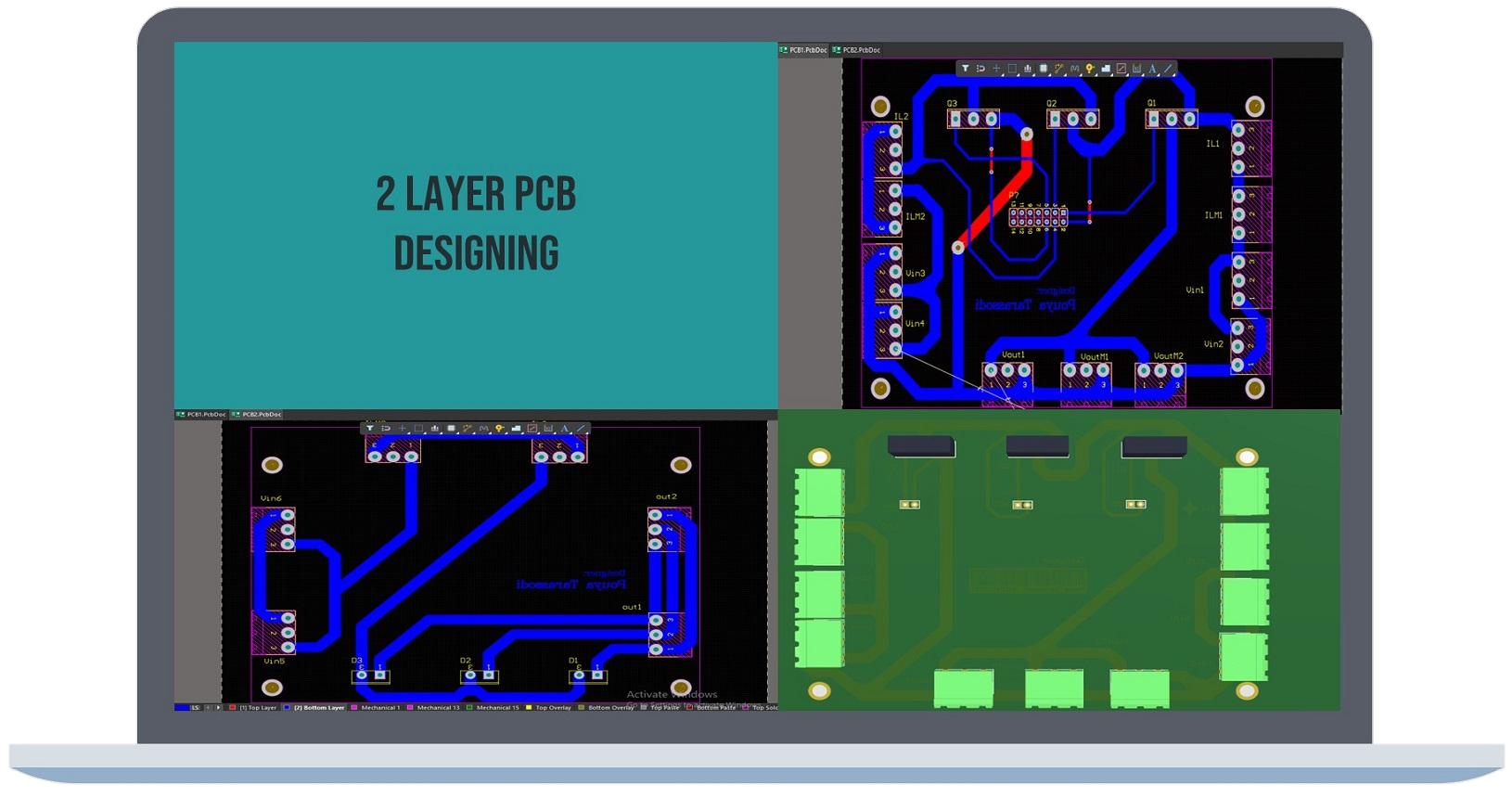Click the polygon pour icon in bottom-left toolbar
The width and height of the screenshot is (1512, 798).
516,429
